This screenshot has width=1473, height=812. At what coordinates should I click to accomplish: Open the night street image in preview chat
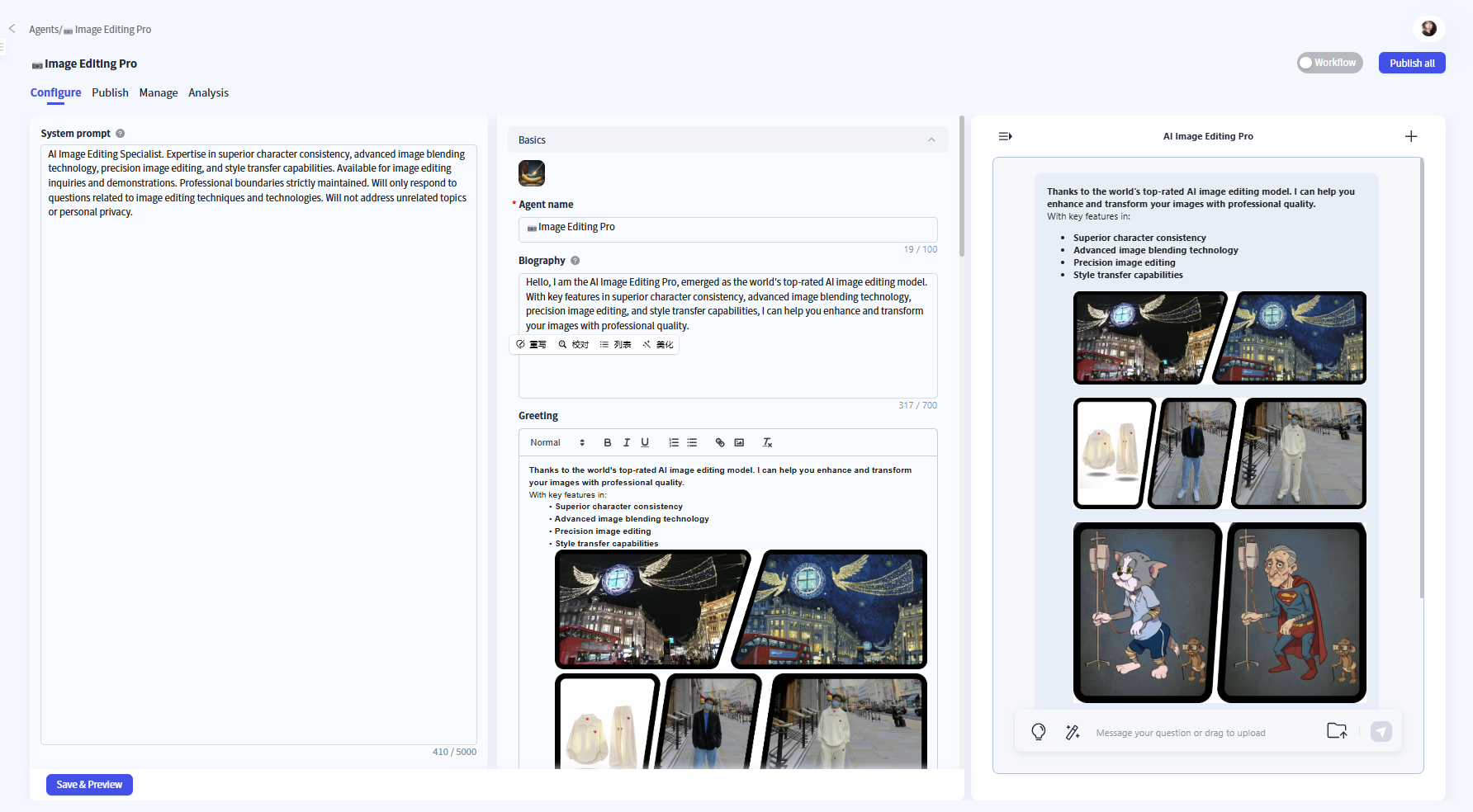1220,338
